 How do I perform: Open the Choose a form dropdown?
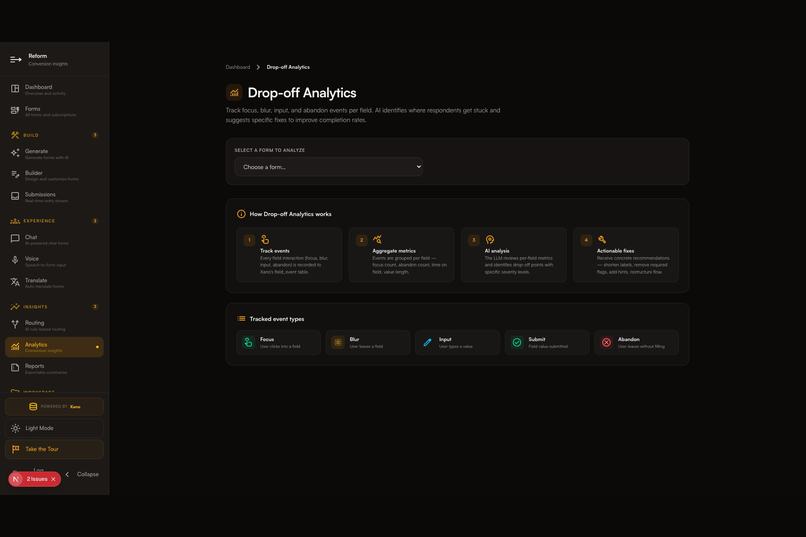coord(329,167)
